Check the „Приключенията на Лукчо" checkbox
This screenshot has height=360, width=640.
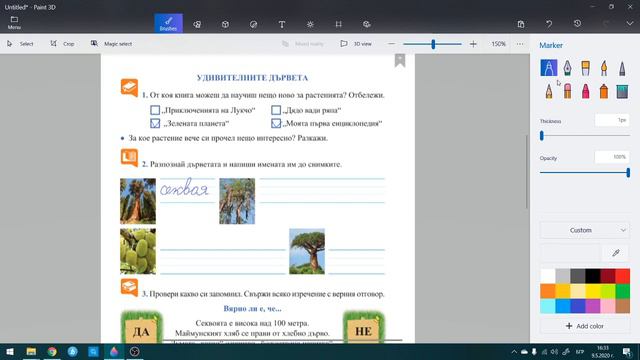[155, 110]
